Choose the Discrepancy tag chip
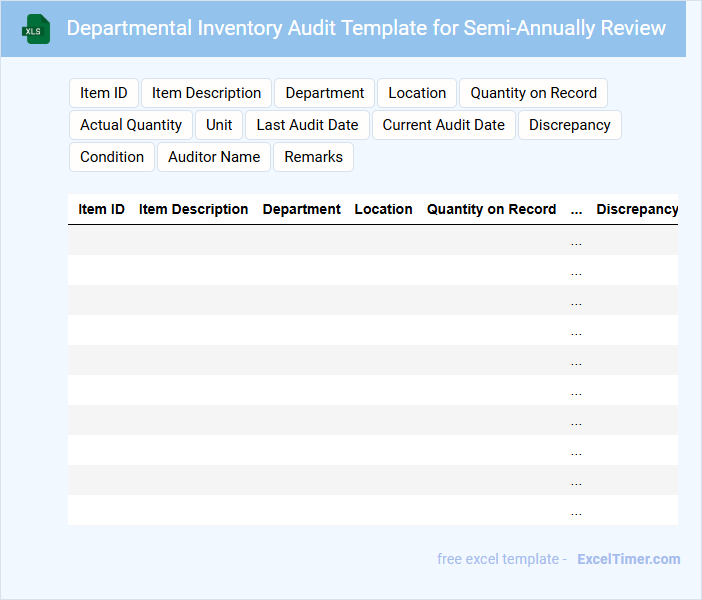This screenshot has height=600, width=702. 569,125
